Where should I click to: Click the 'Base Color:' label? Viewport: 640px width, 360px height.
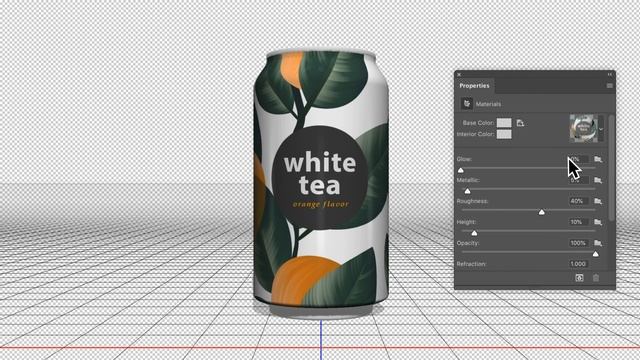[x=478, y=123]
